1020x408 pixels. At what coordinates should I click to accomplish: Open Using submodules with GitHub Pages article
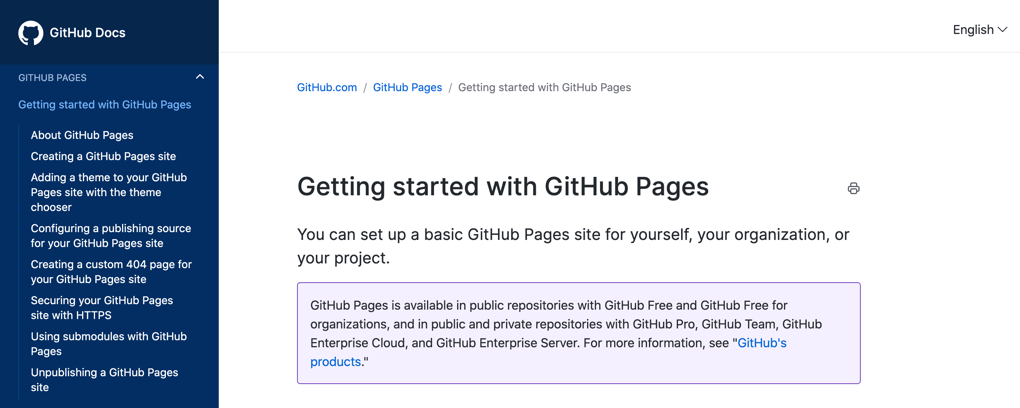pos(109,344)
